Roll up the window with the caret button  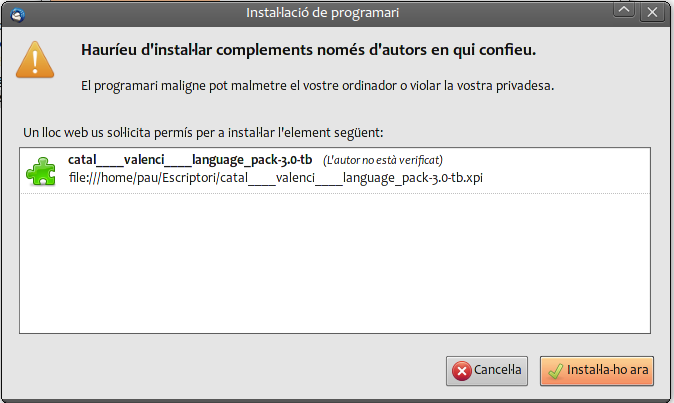pos(624,10)
